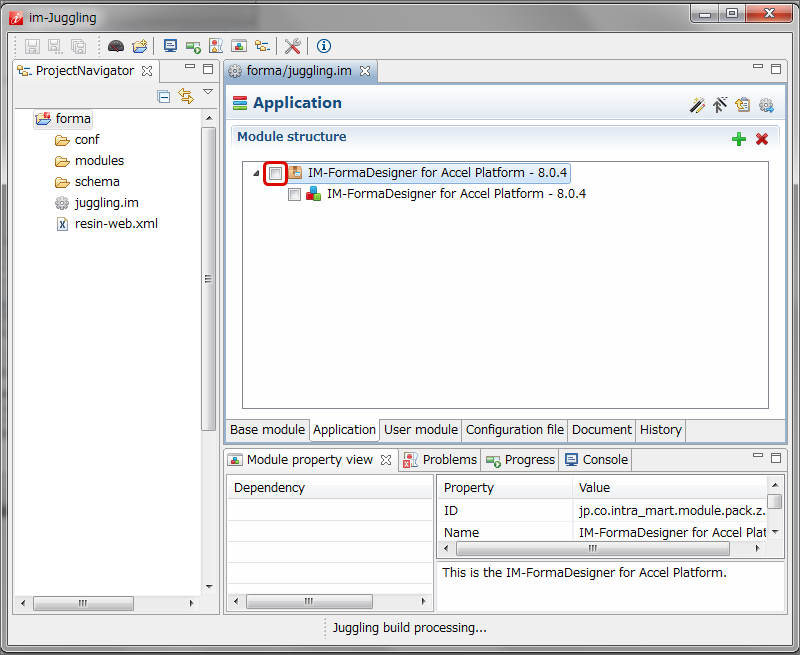Select parent IM-FormaDesigner for Accel Platform row

437,173
